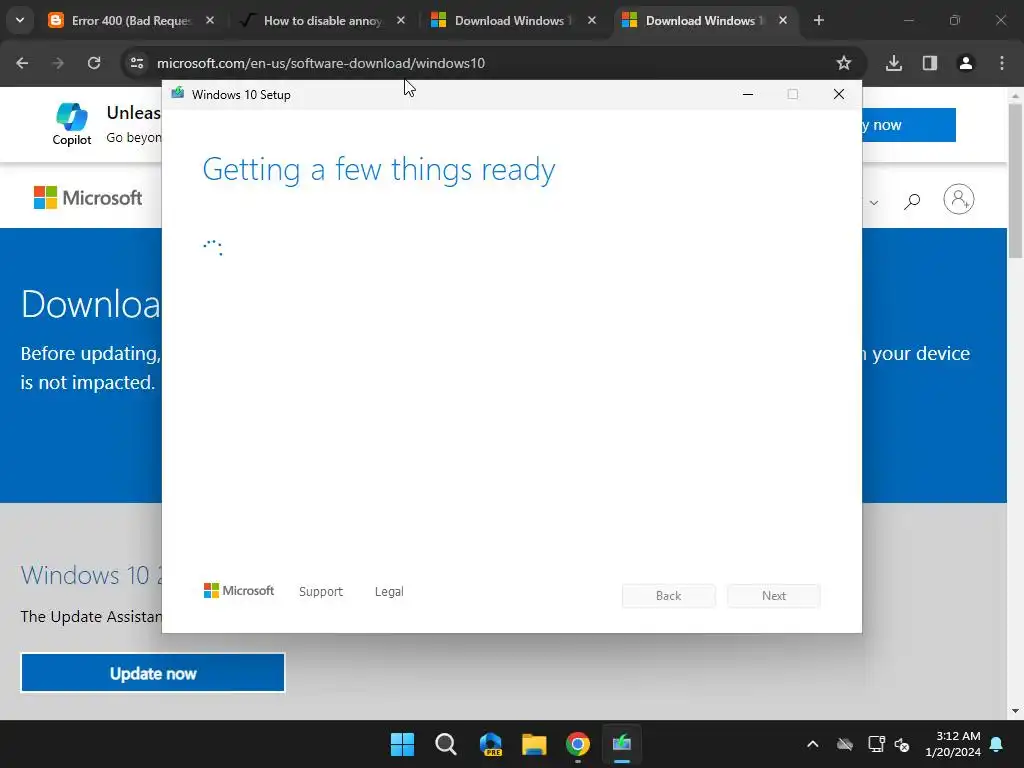Click the scrollbar down arrow
Screen dimensions: 1024x768
point(1015,711)
